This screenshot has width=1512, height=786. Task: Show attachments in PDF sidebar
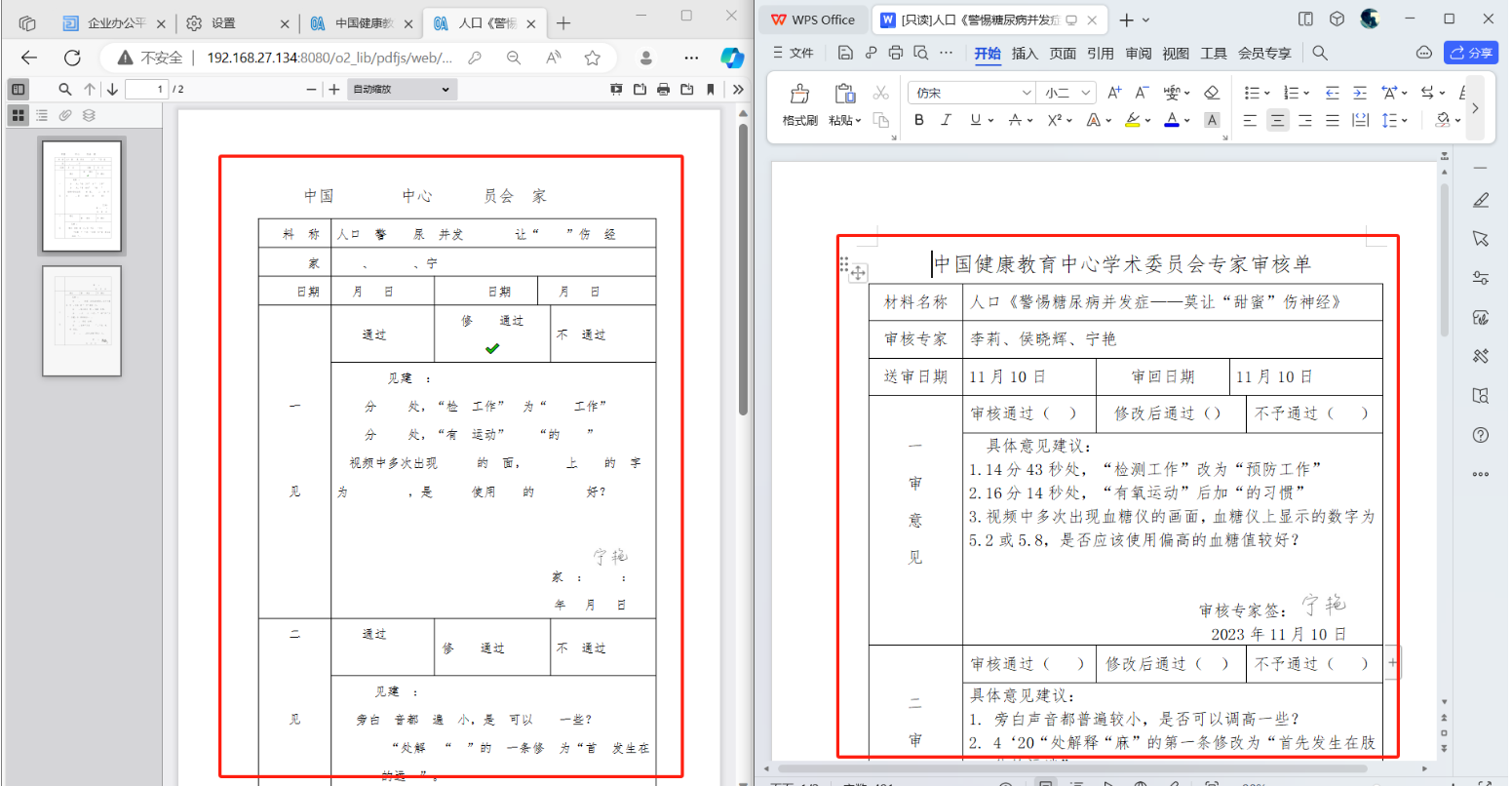(65, 115)
